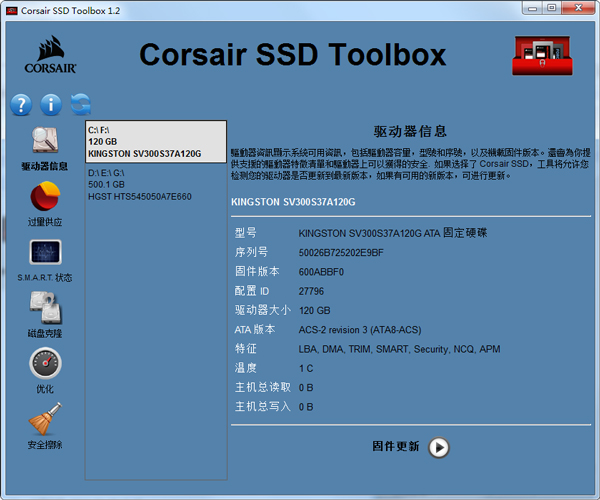Click the firmware version value 600ABBF0
Viewport: 600px width, 500px height.
321,271
